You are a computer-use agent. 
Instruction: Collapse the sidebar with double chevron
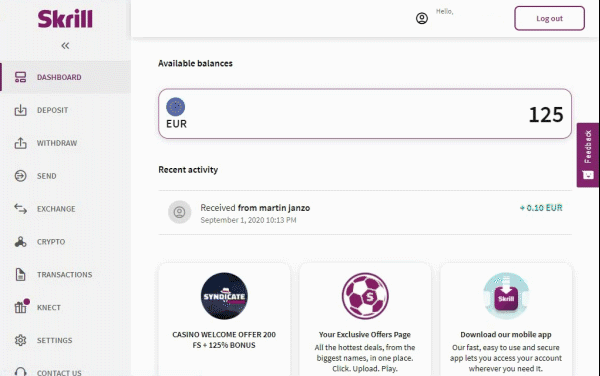click(x=65, y=46)
